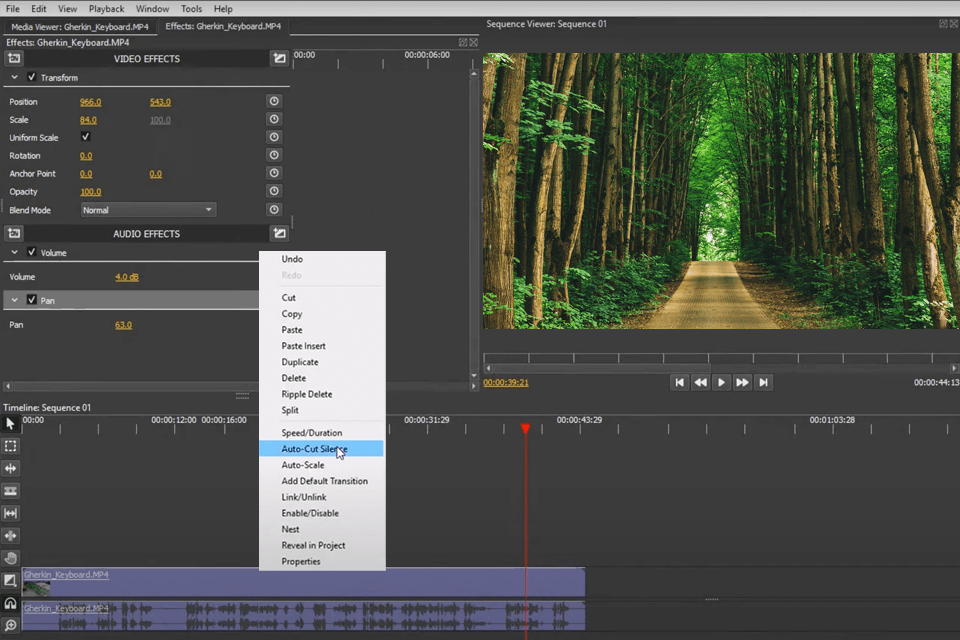Open the Window menu
Image resolution: width=960 pixels, height=640 pixels.
[152, 9]
